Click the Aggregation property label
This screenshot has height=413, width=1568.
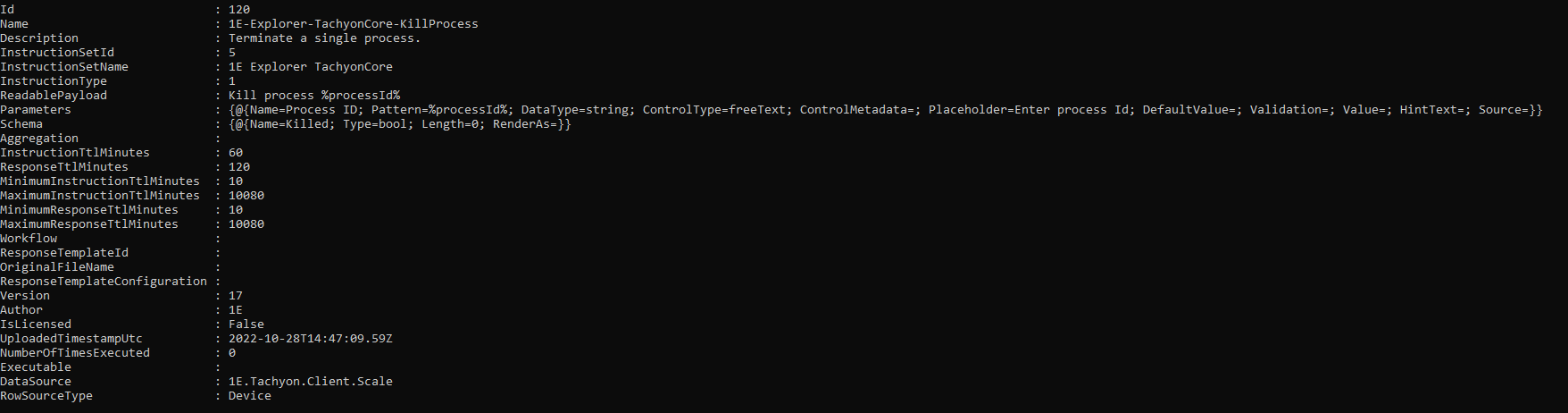[39, 139]
